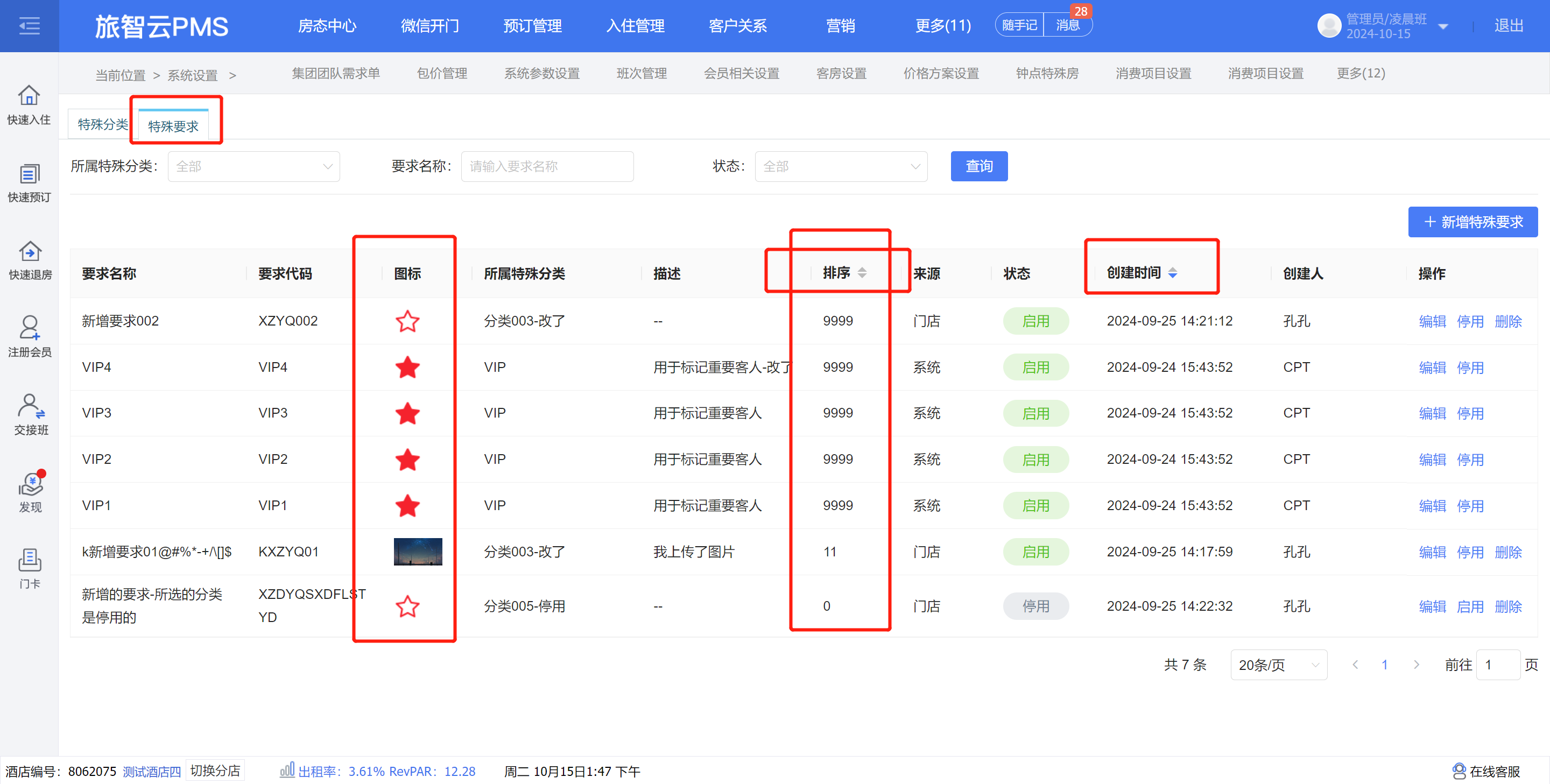Screen dimensions: 1550x784
Task: Click the occupancy bar chart icon in status bar
Action: (287, 769)
